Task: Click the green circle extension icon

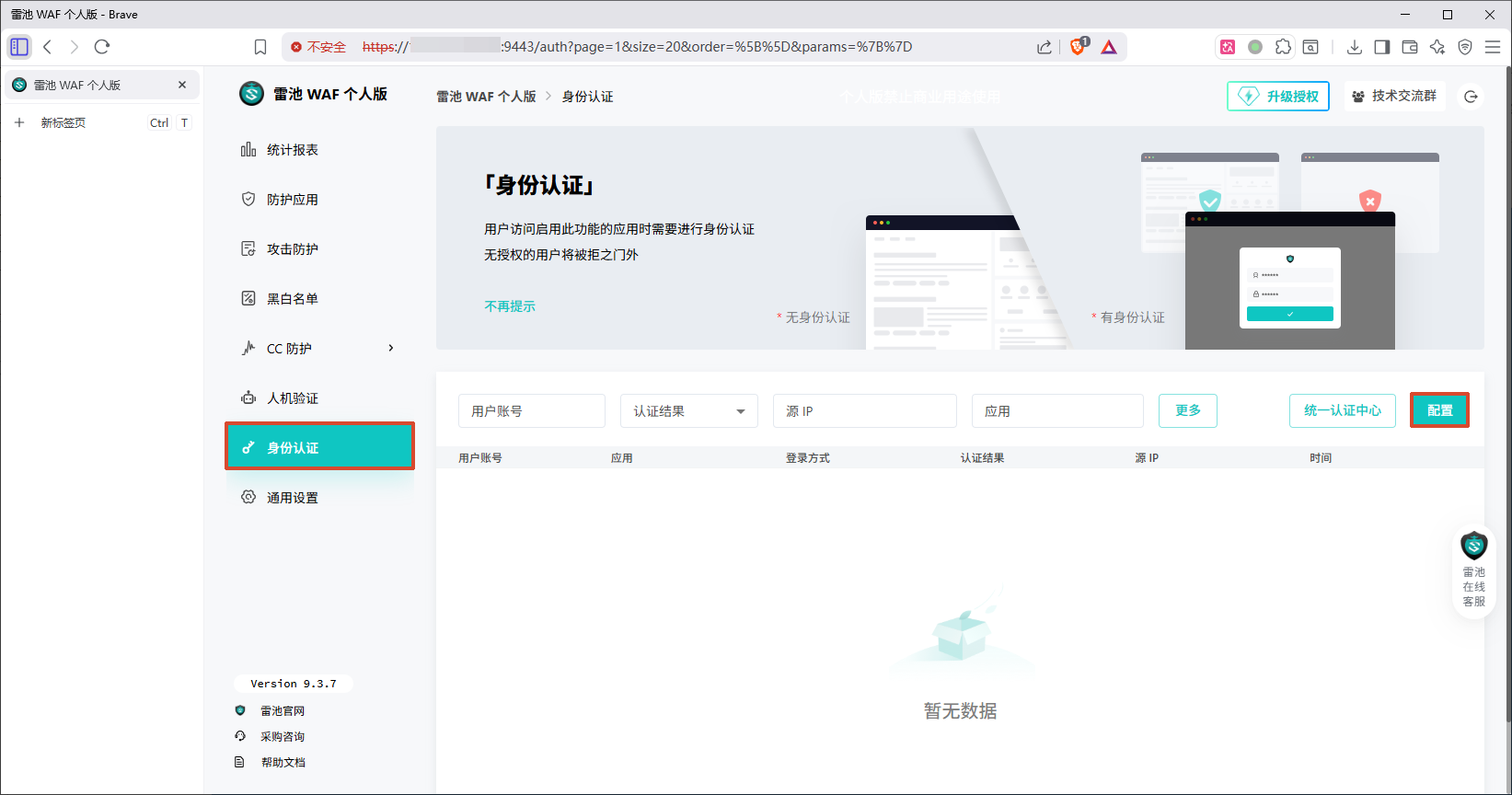Action: coord(1255,47)
